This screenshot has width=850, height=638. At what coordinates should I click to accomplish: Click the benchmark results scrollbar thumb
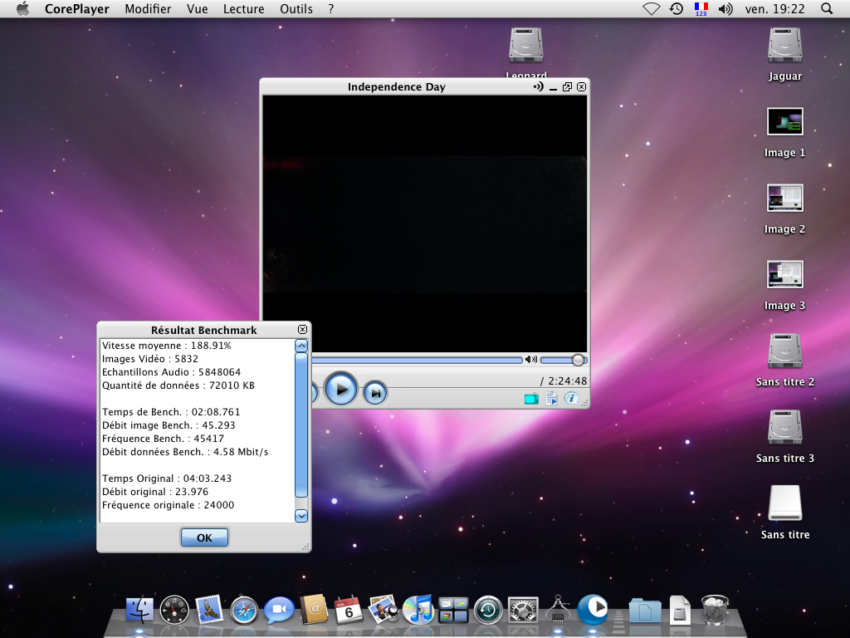(301, 424)
